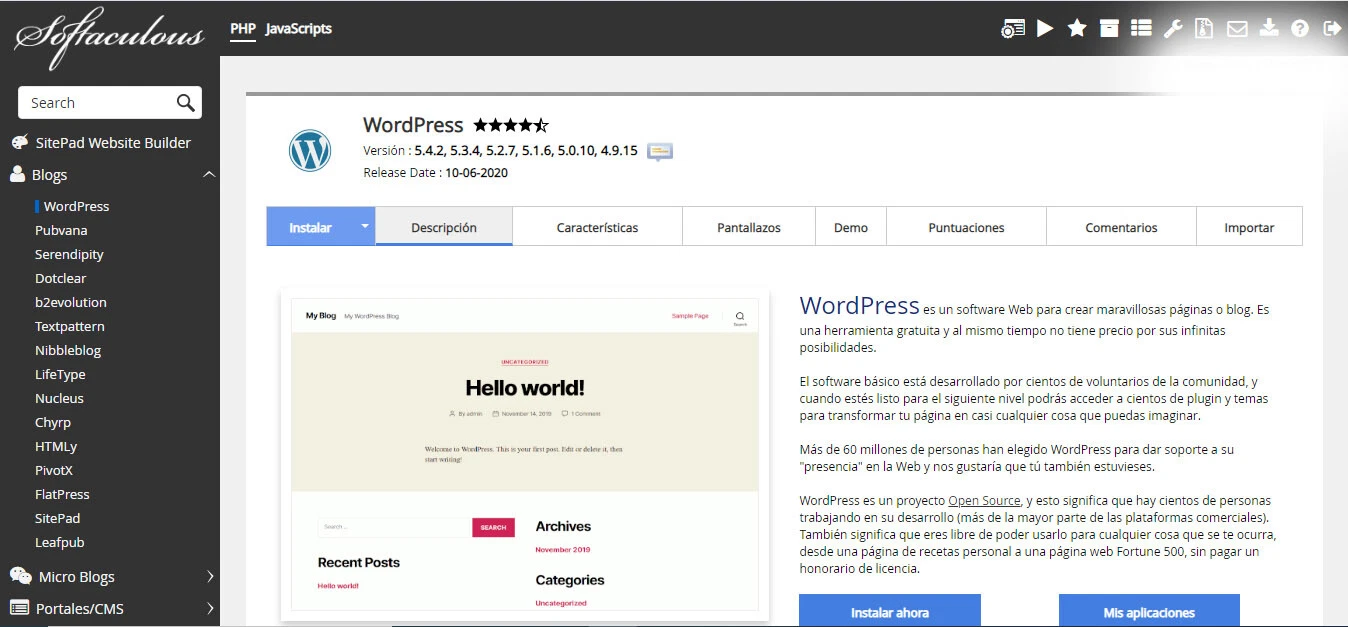Screen dimensions: 1348x627
Task: Open the Importar tab
Action: coord(1249,227)
